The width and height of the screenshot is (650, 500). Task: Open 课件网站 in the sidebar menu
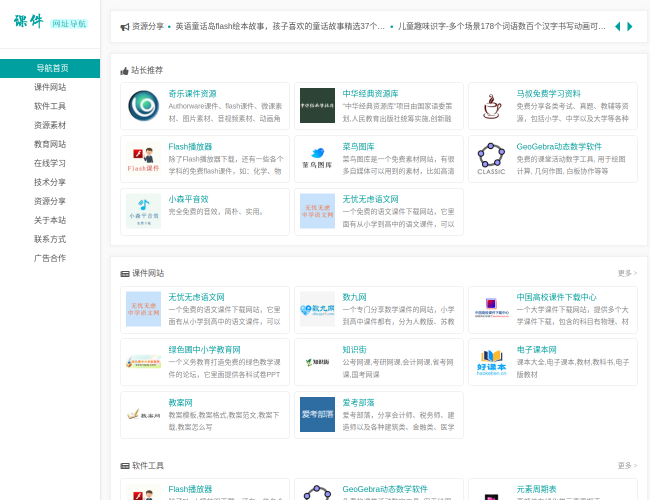click(50, 87)
